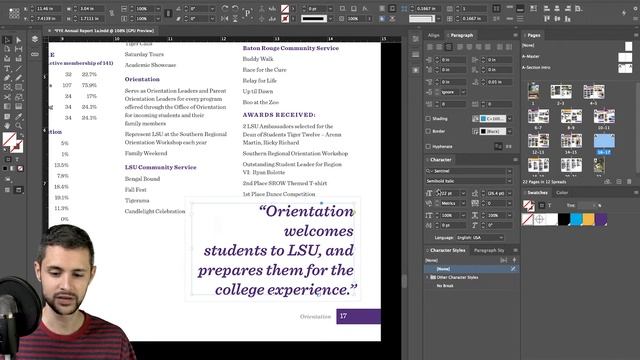Toggle formatting affects text button in Swatches

coord(549,205)
